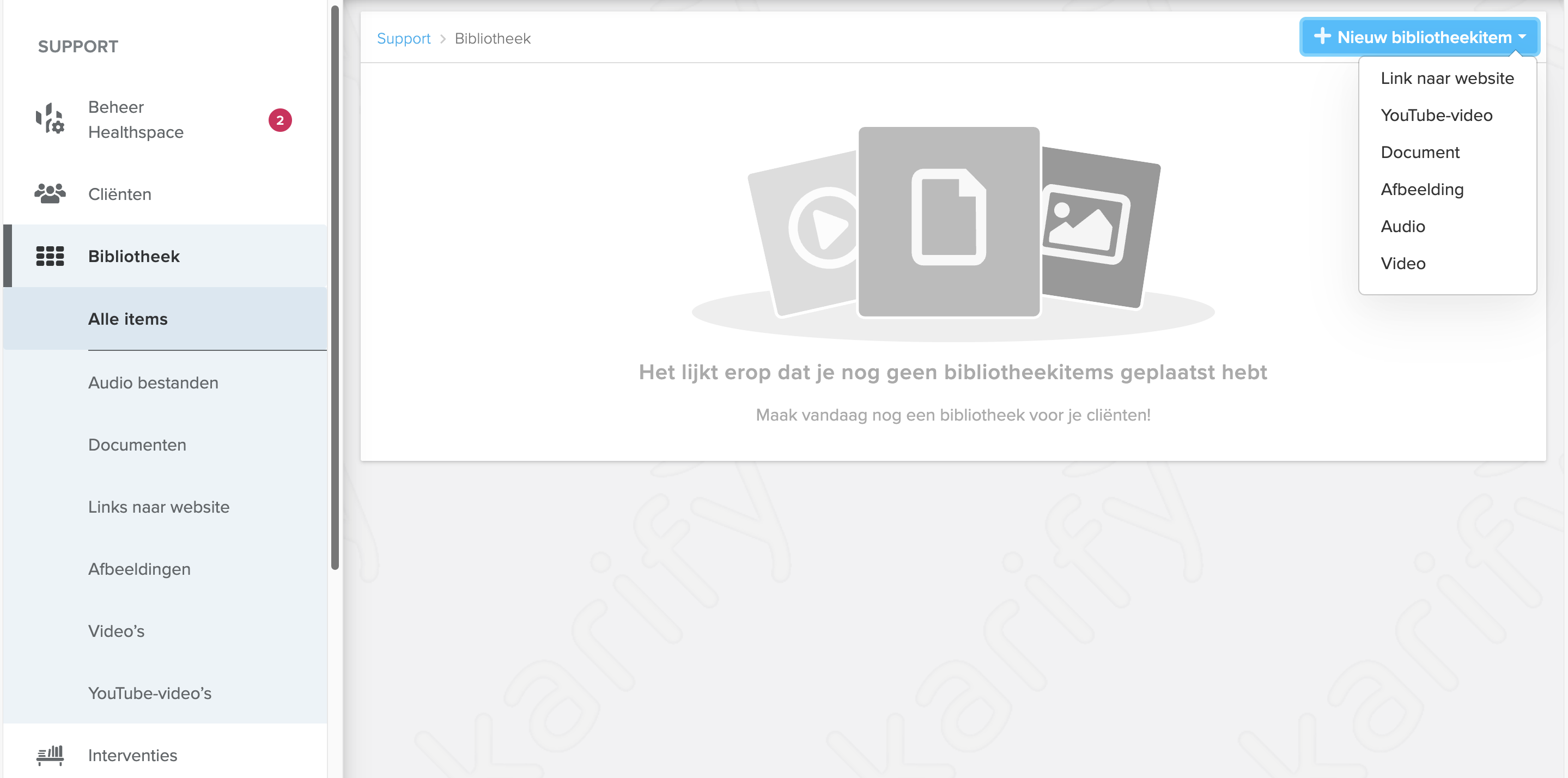The width and height of the screenshot is (1568, 778).
Task: Open the Support breadcrumb link
Action: click(404, 38)
